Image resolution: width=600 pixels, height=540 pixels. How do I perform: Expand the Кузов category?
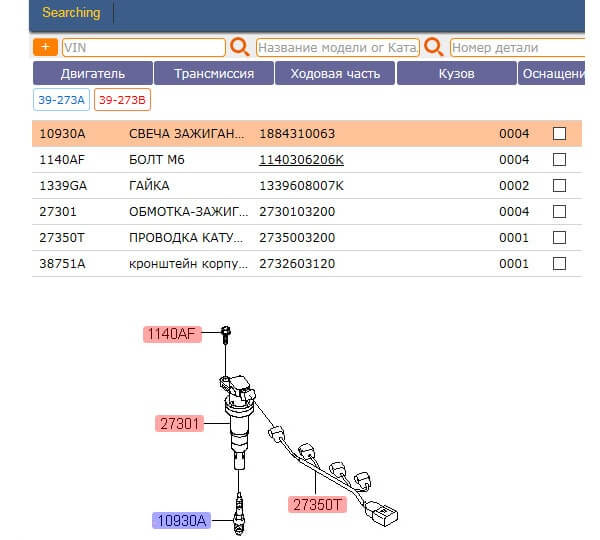tap(456, 73)
